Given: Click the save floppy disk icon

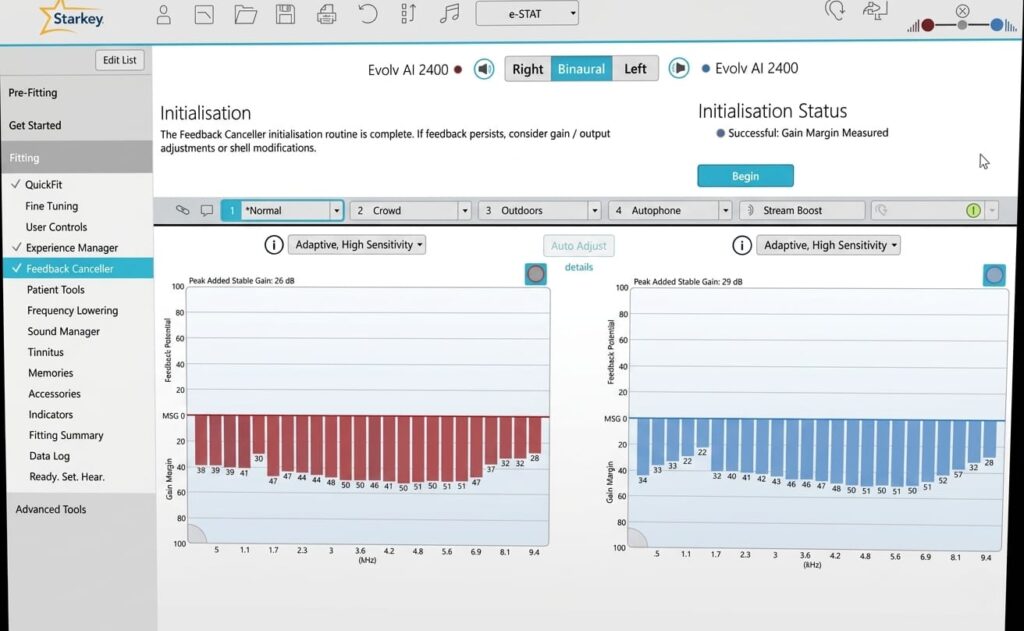Looking at the screenshot, I should pyautogui.click(x=286, y=14).
